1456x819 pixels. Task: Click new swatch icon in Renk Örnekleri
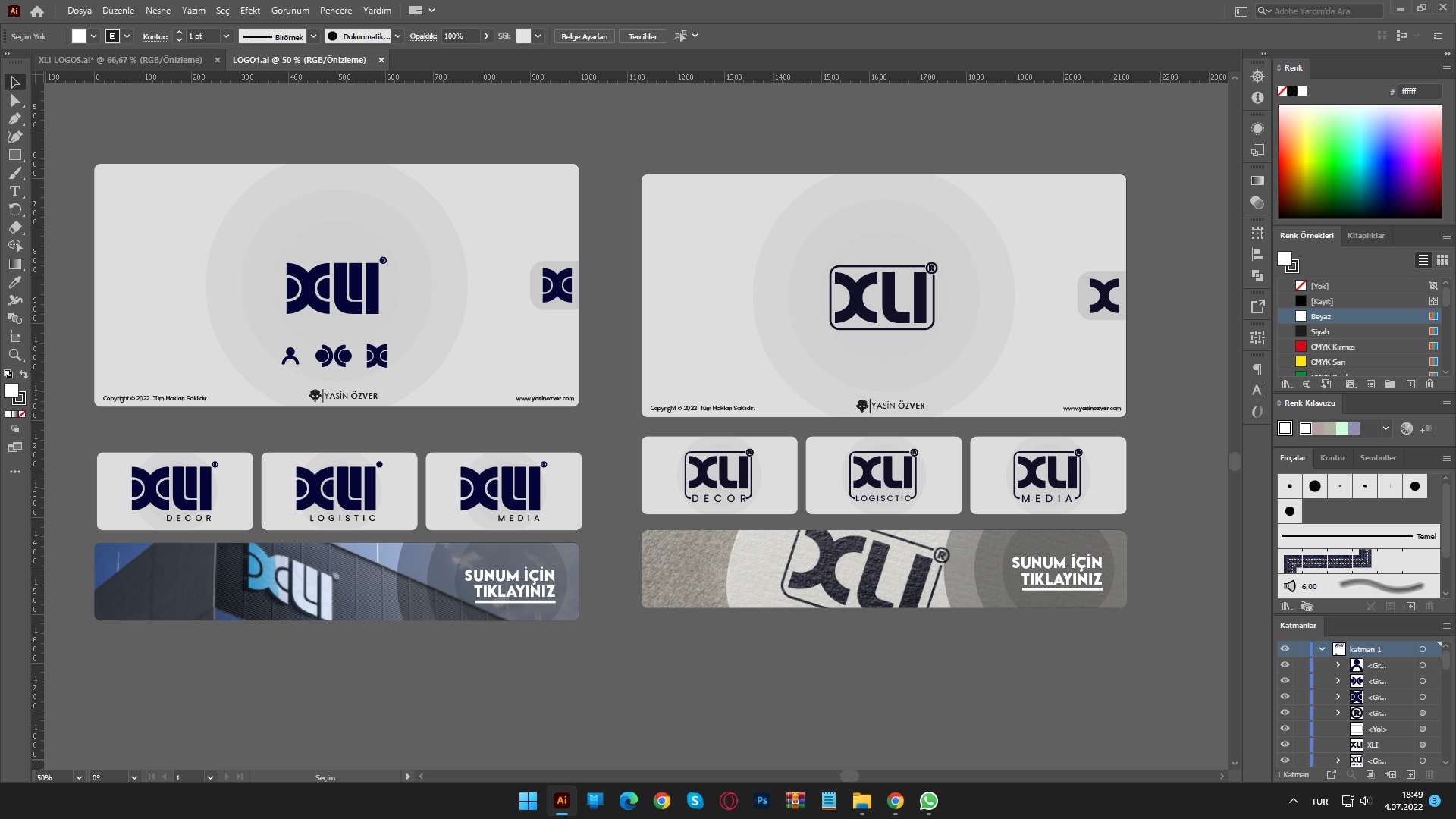point(1410,384)
